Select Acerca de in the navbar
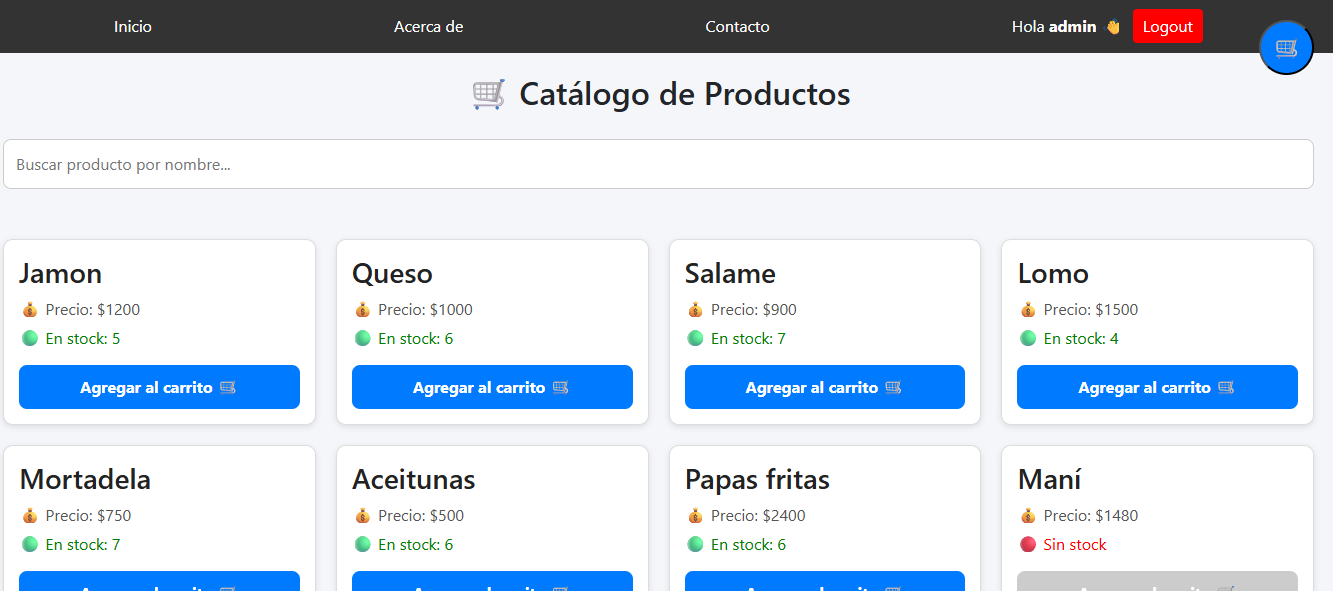The width and height of the screenshot is (1333, 591). point(428,26)
